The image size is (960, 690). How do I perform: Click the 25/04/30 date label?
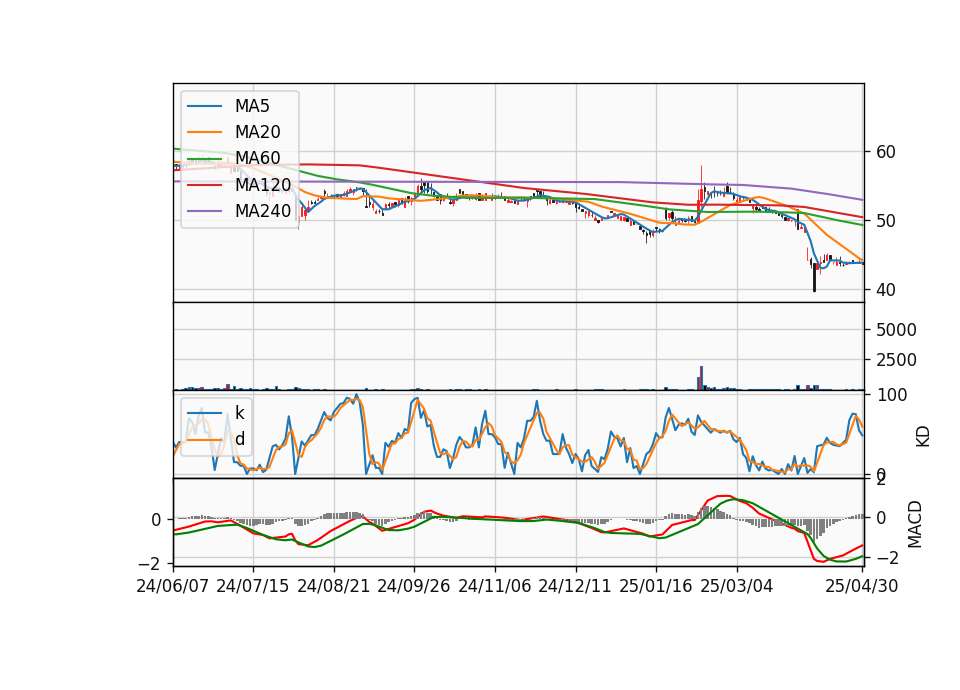(x=862, y=586)
